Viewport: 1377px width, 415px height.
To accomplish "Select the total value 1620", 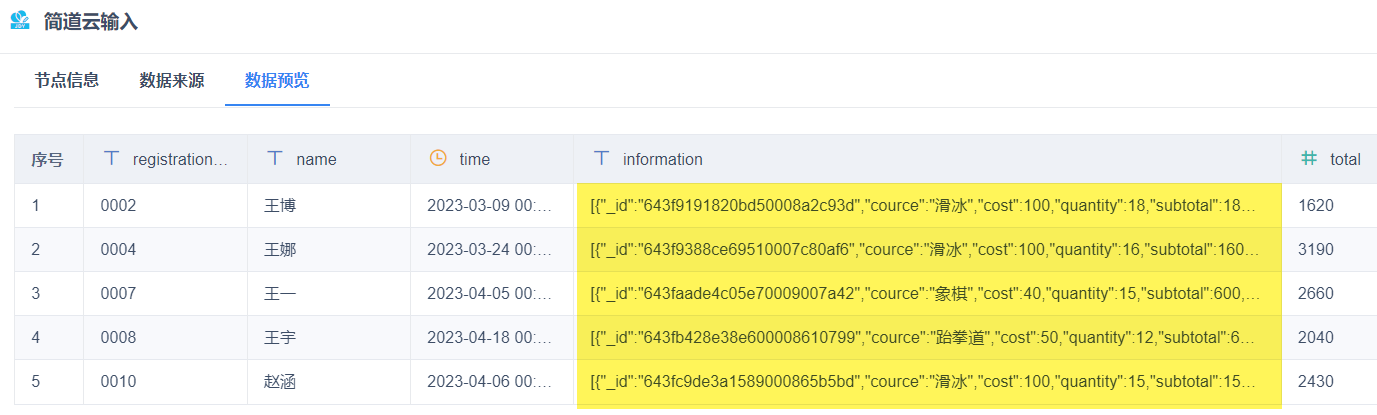I will [1315, 206].
